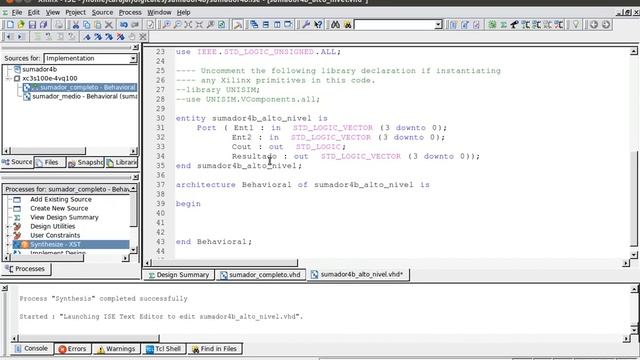Viewport: 640px width, 360px height.
Task: Select sumador_completo - Behavioral source
Action: click(x=80, y=87)
